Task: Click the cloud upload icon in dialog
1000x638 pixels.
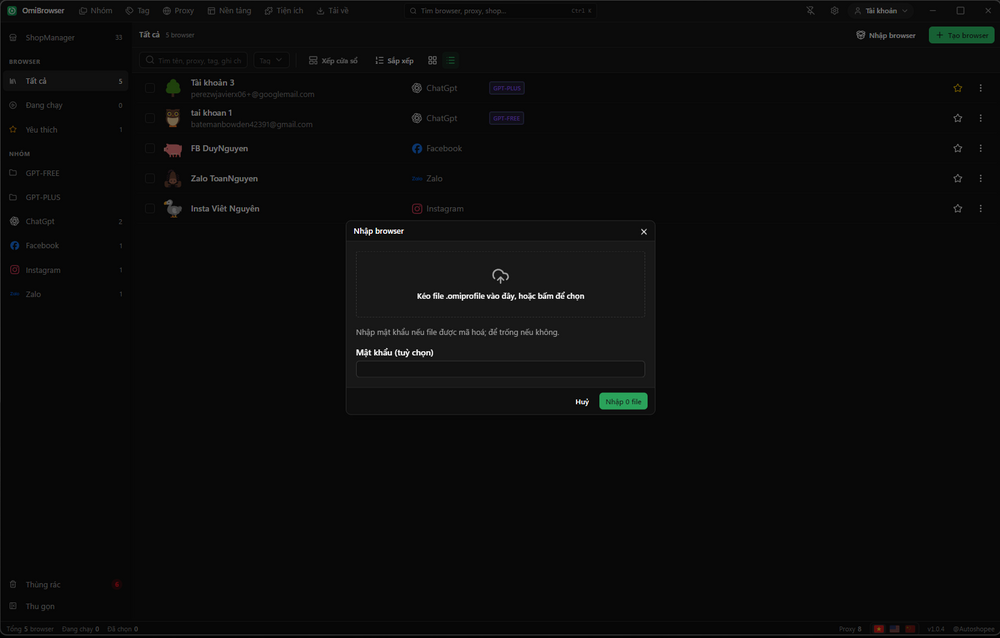Action: coord(500,276)
